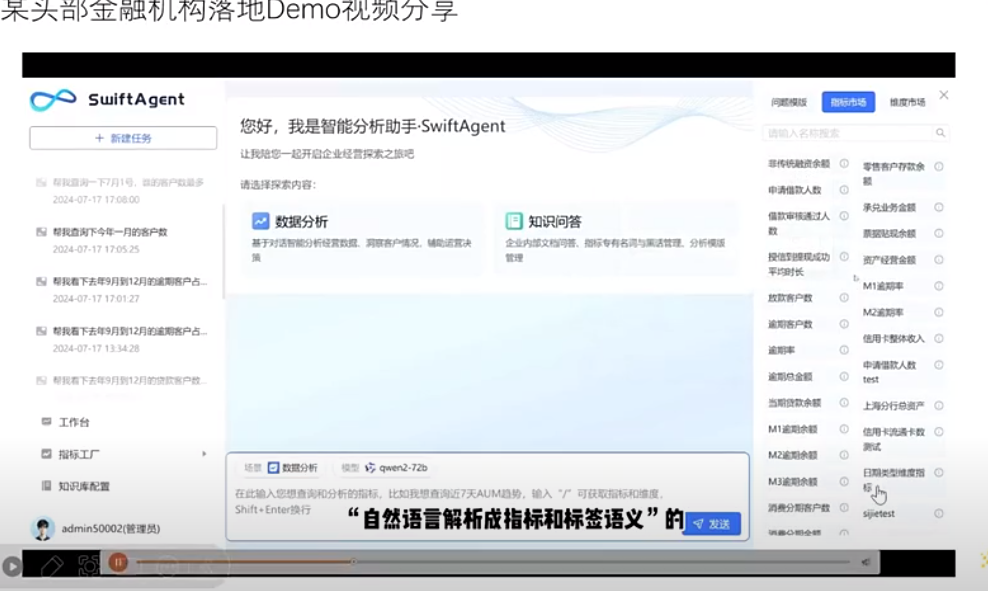Select the 信用卡流通卡数测试 indicator label

[893, 439]
